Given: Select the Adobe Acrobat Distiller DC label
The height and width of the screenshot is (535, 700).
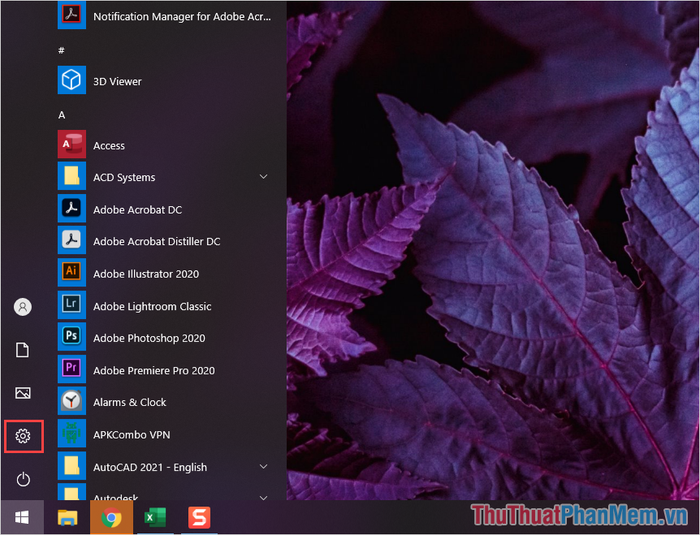Looking at the screenshot, I should click(x=157, y=241).
